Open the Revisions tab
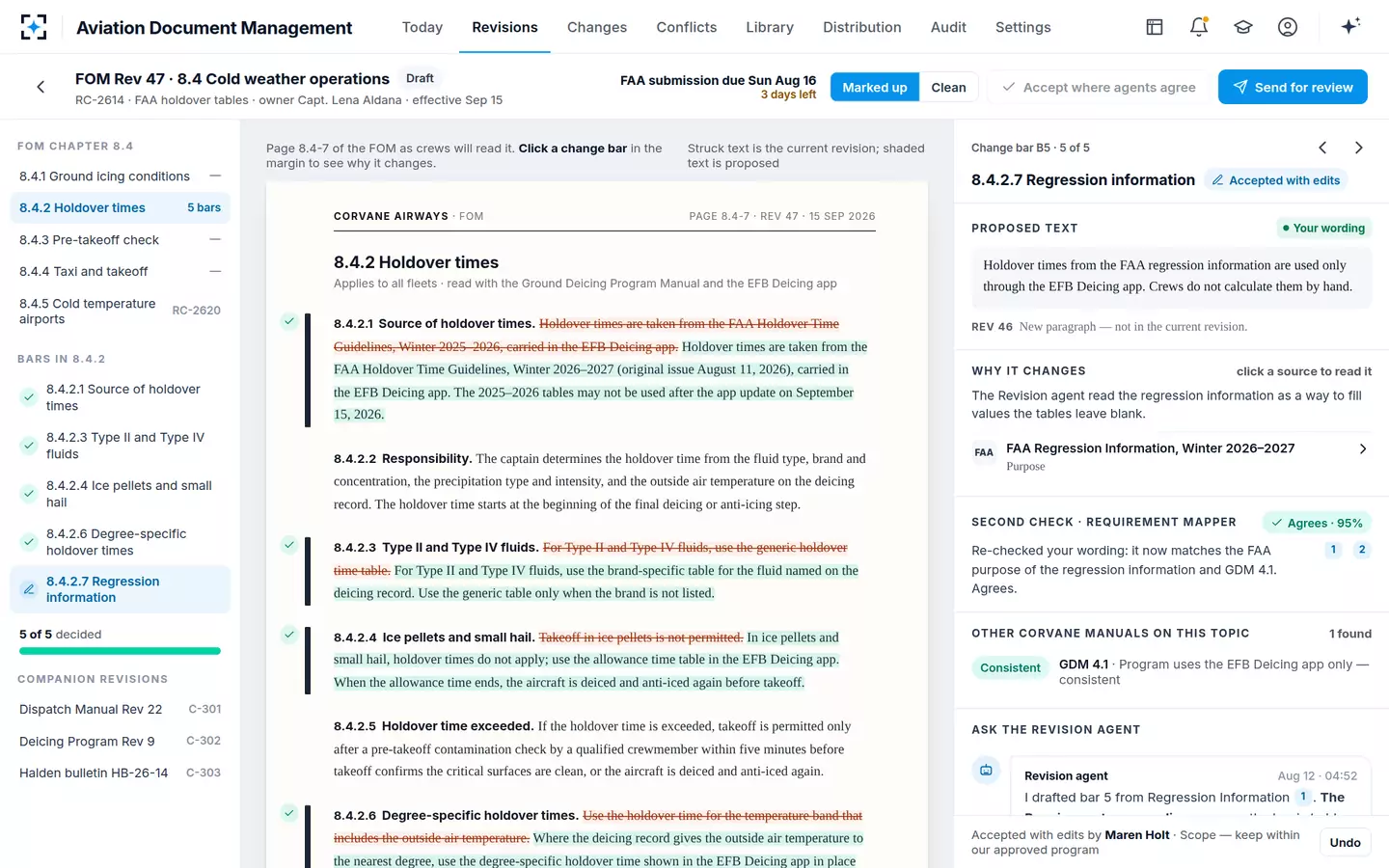The height and width of the screenshot is (868, 1389). click(504, 27)
